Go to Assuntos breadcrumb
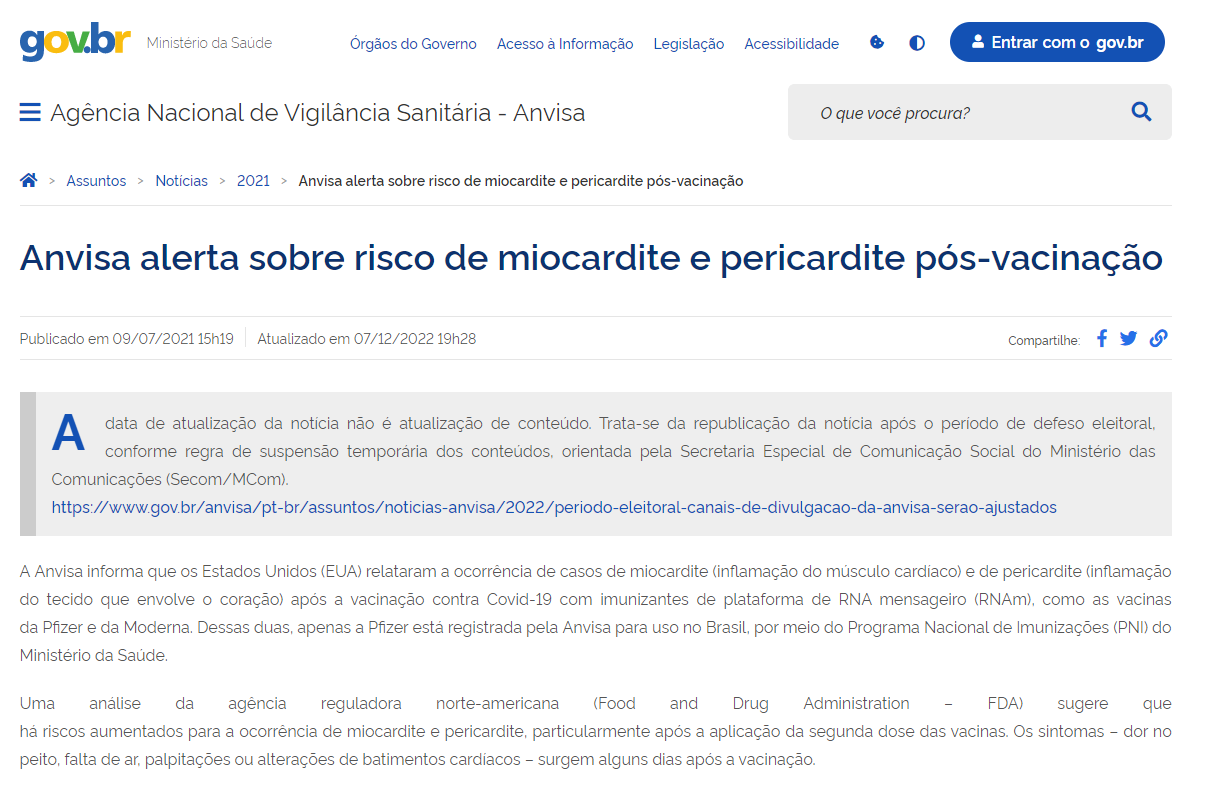The width and height of the screenshot is (1214, 785). [96, 181]
